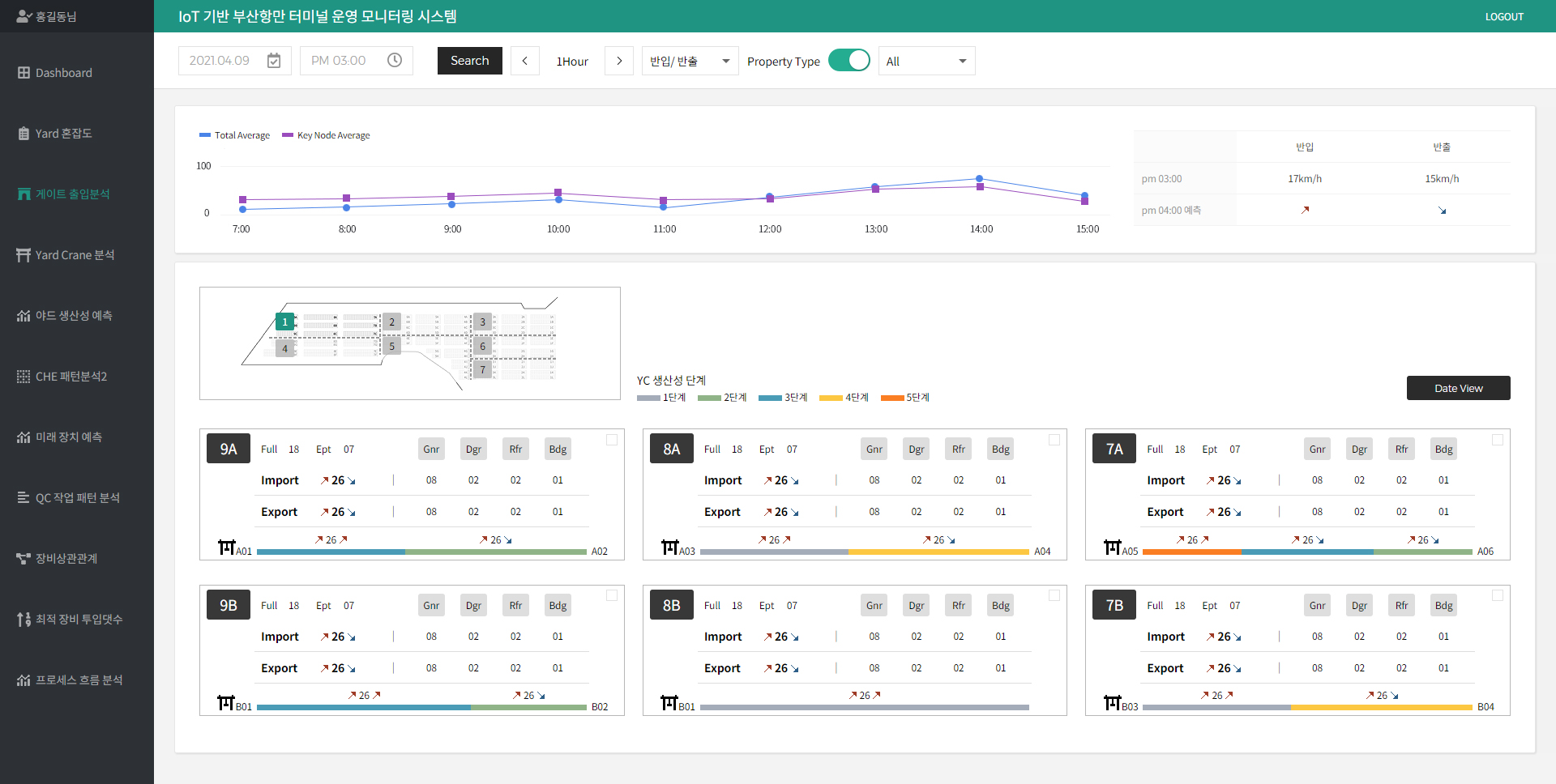Open the All property type dropdown
This screenshot has height=784, width=1556.
(926, 61)
